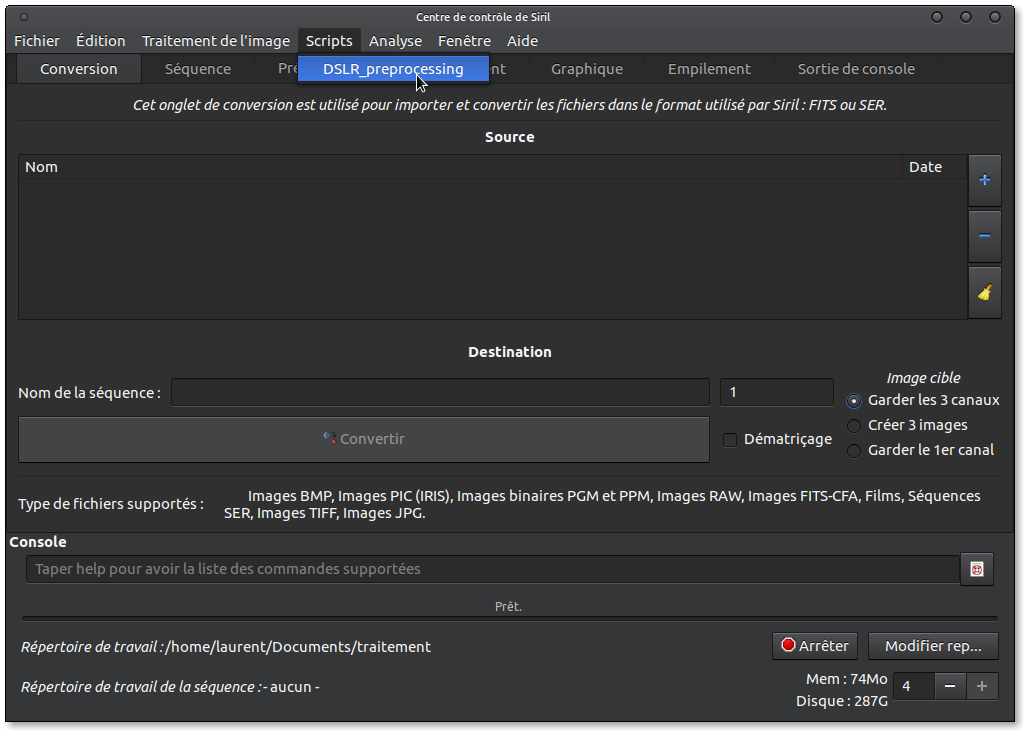Open the Empilement tab

[x=709, y=69]
